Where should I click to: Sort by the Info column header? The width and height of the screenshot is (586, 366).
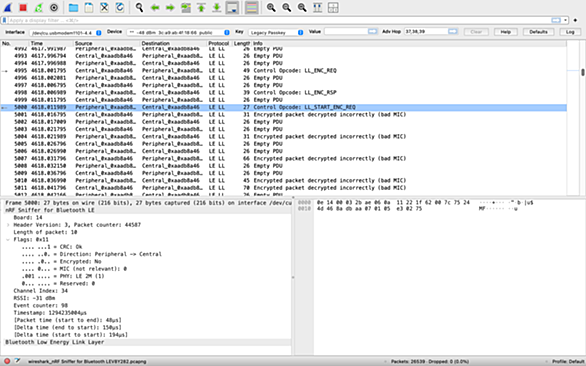[409, 43]
